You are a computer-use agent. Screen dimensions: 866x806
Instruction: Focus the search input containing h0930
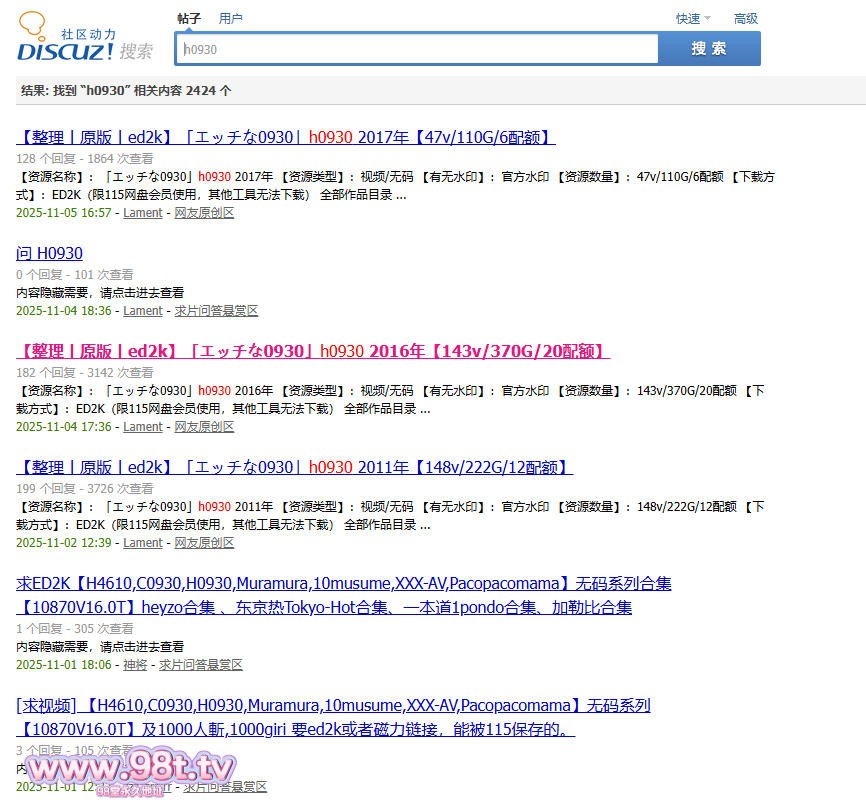(417, 49)
